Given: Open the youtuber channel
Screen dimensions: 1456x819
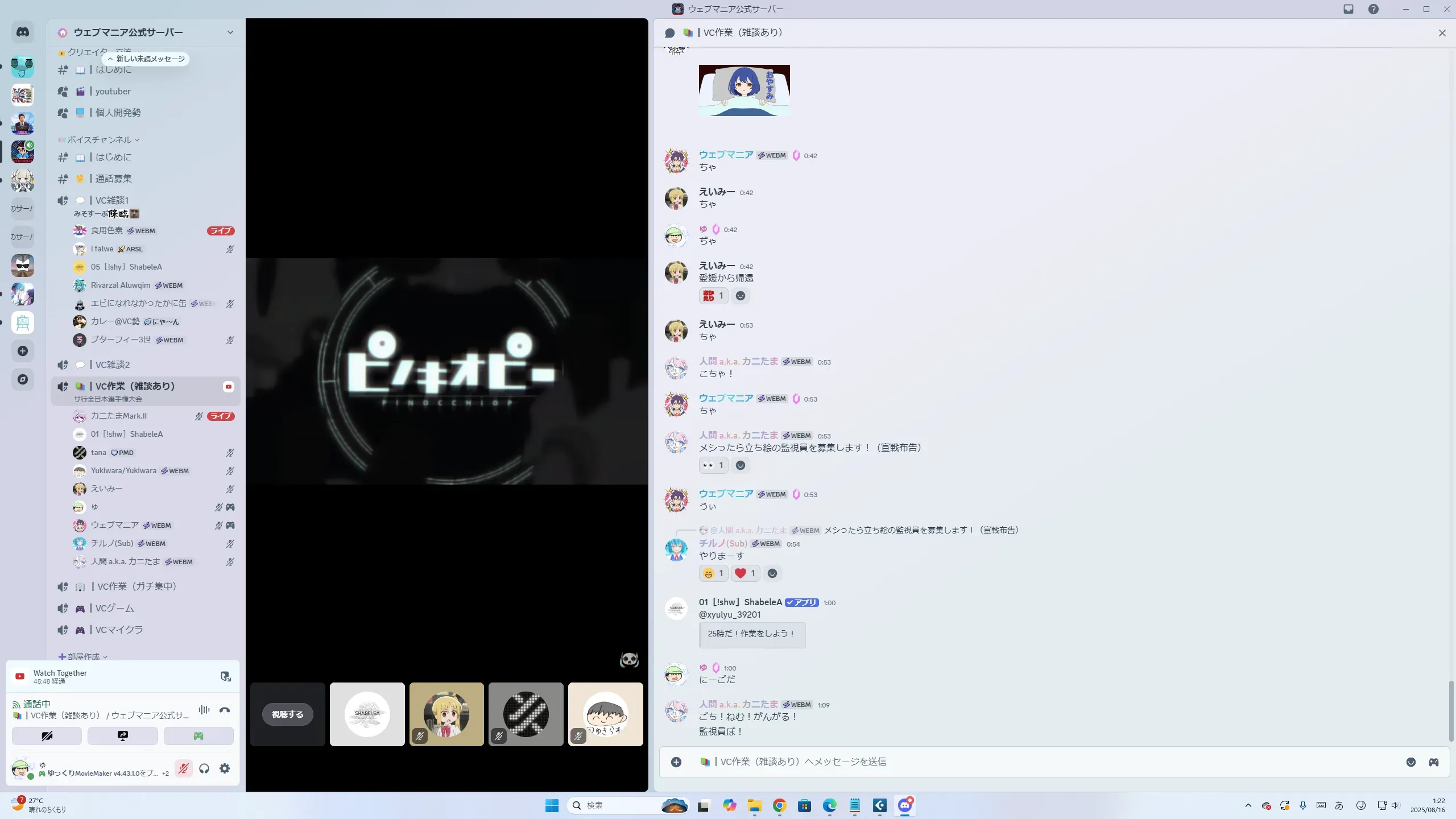Looking at the screenshot, I should pyautogui.click(x=113, y=92).
